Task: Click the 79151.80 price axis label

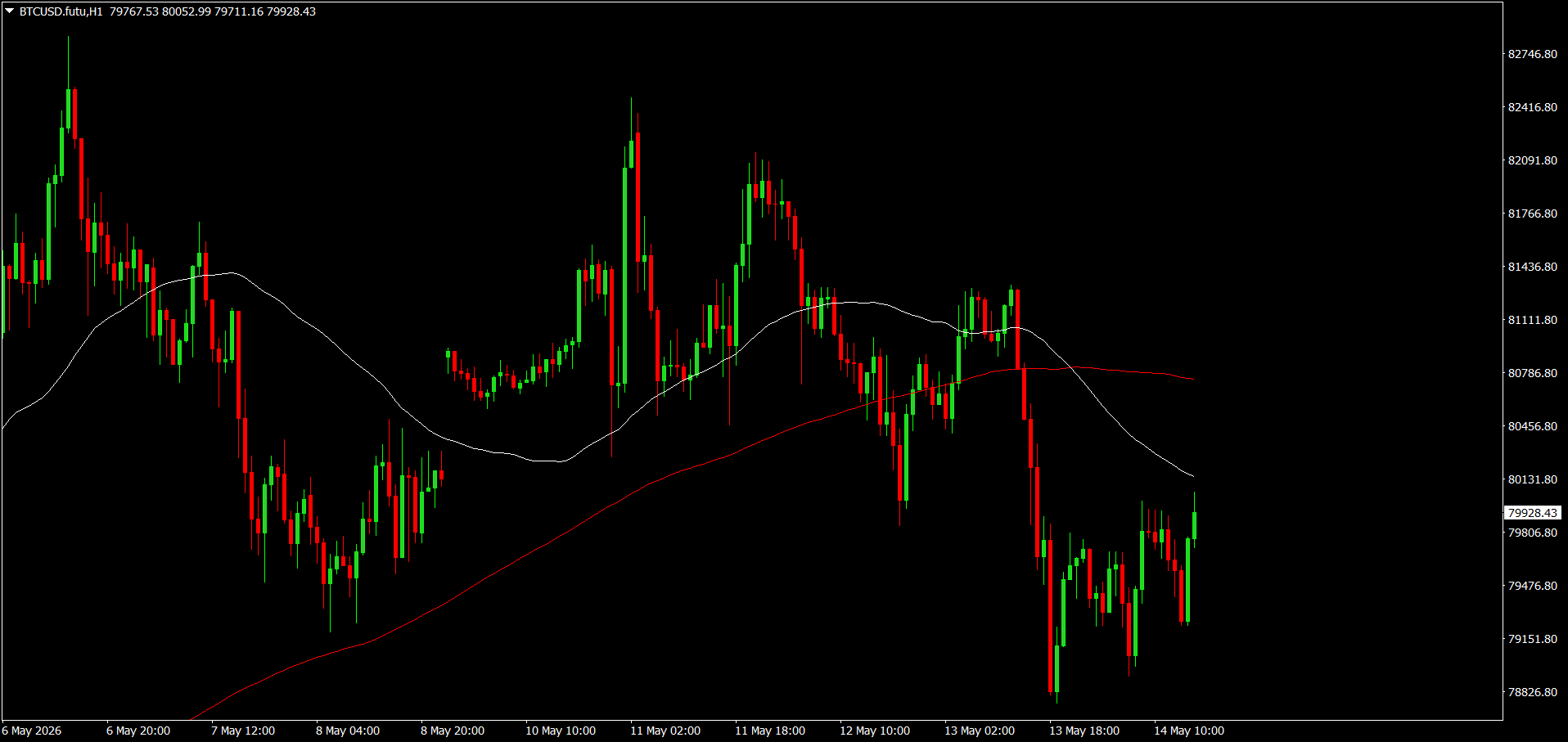Action: (1533, 639)
